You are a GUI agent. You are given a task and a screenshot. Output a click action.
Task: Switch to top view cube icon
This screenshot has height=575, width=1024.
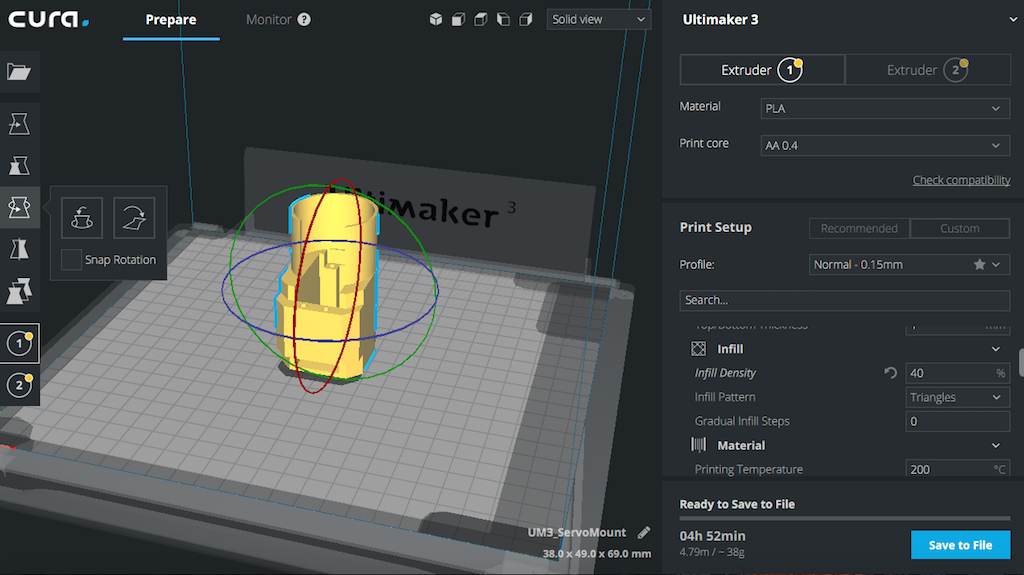point(481,20)
